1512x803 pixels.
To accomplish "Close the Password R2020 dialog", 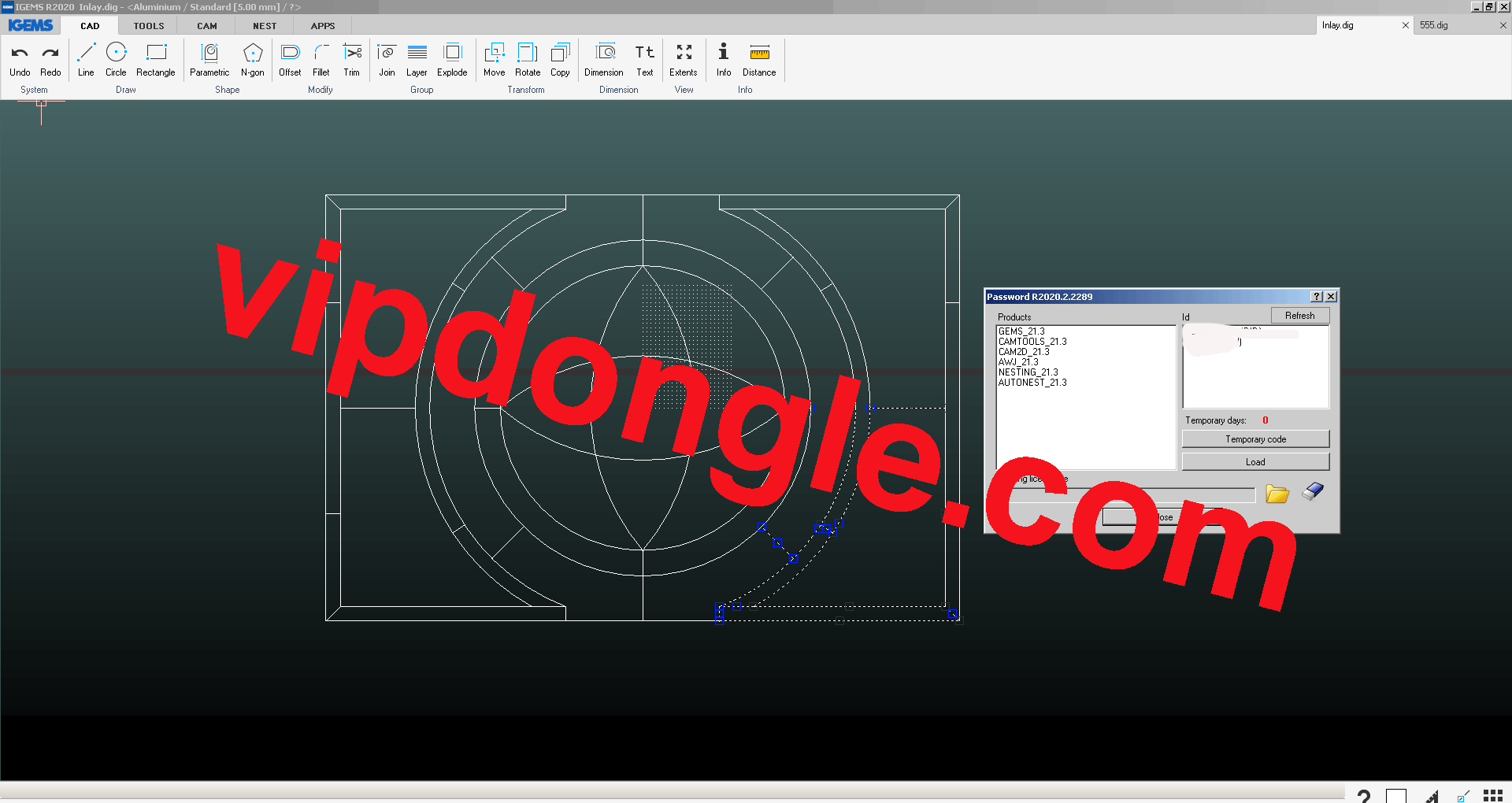I will click(x=1331, y=297).
